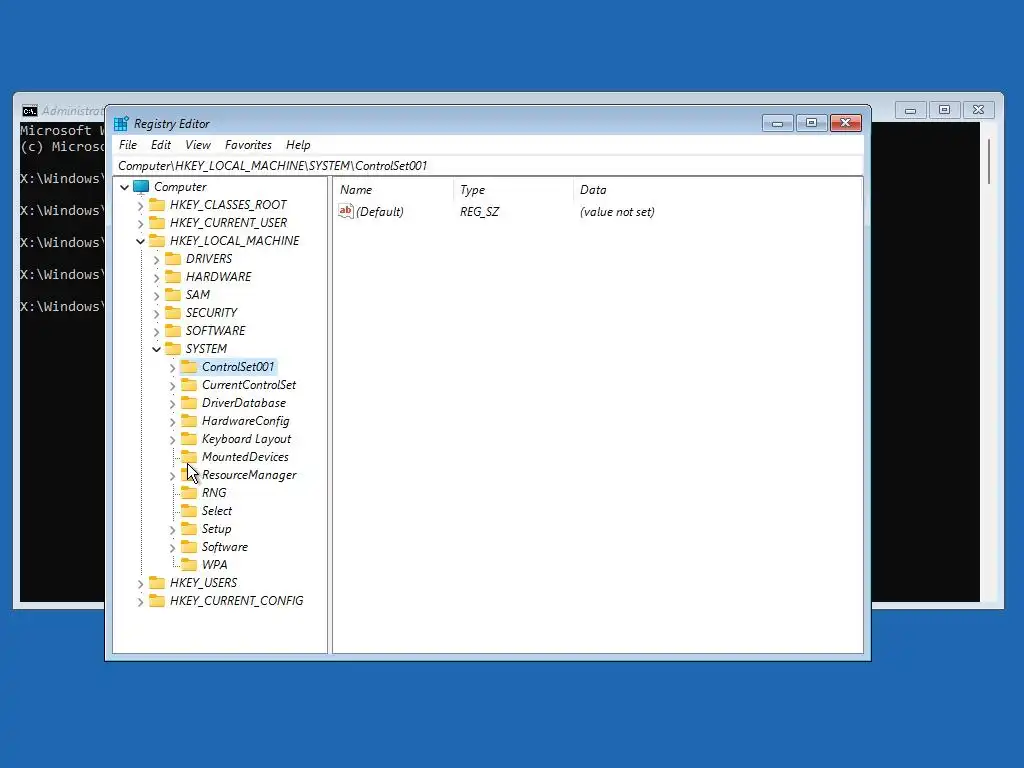Click the Keyboard Layout folder icon
1024x768 pixels.
pyautogui.click(x=189, y=438)
